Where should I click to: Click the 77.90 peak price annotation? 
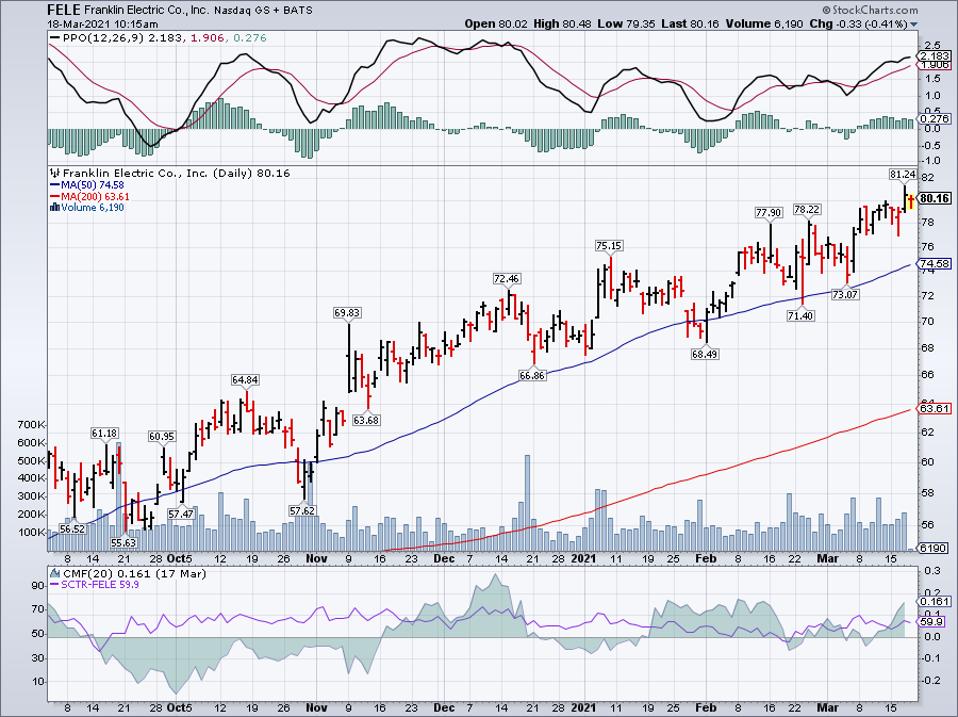(768, 213)
